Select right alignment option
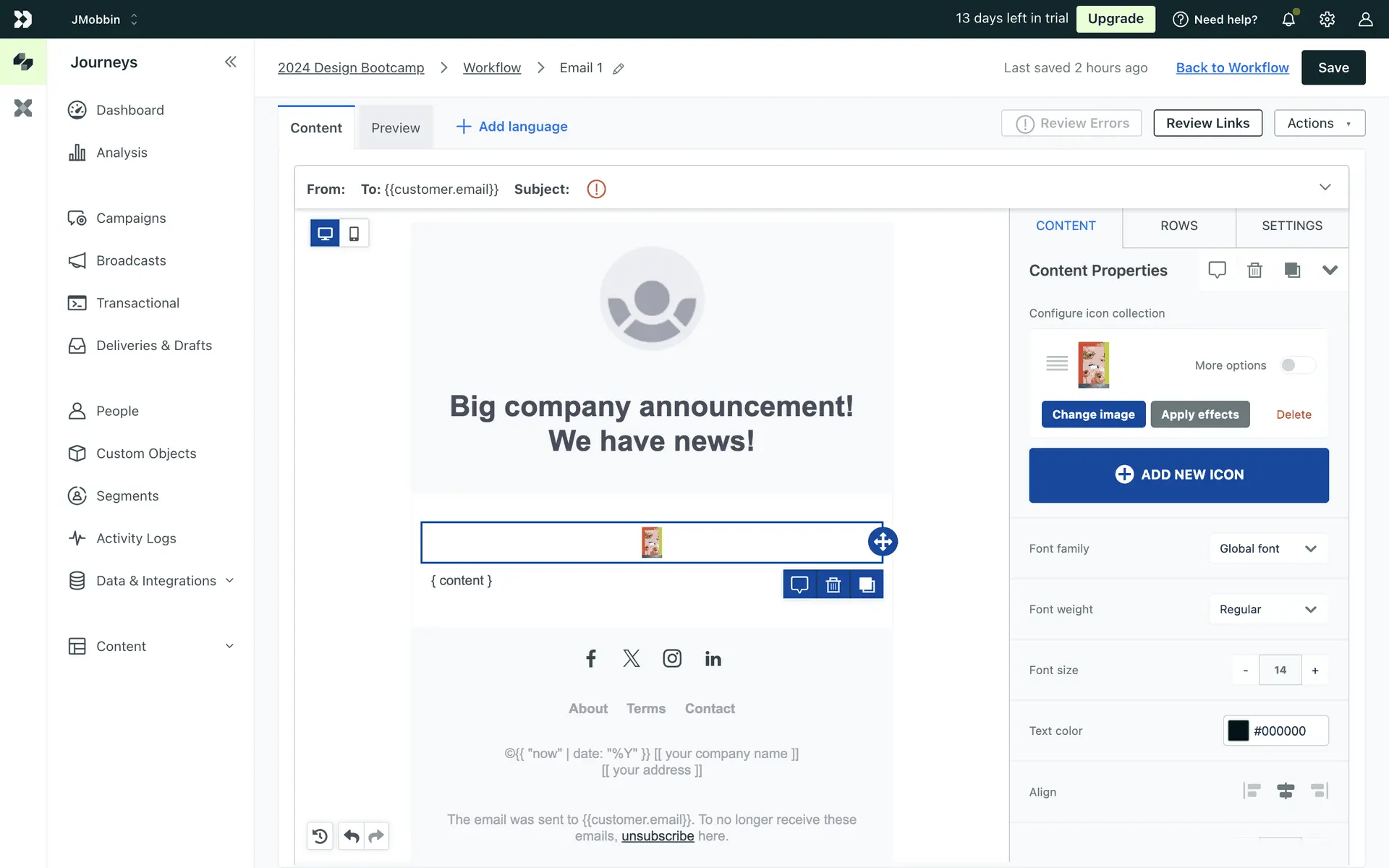Image resolution: width=1389 pixels, height=868 pixels. coord(1319,791)
